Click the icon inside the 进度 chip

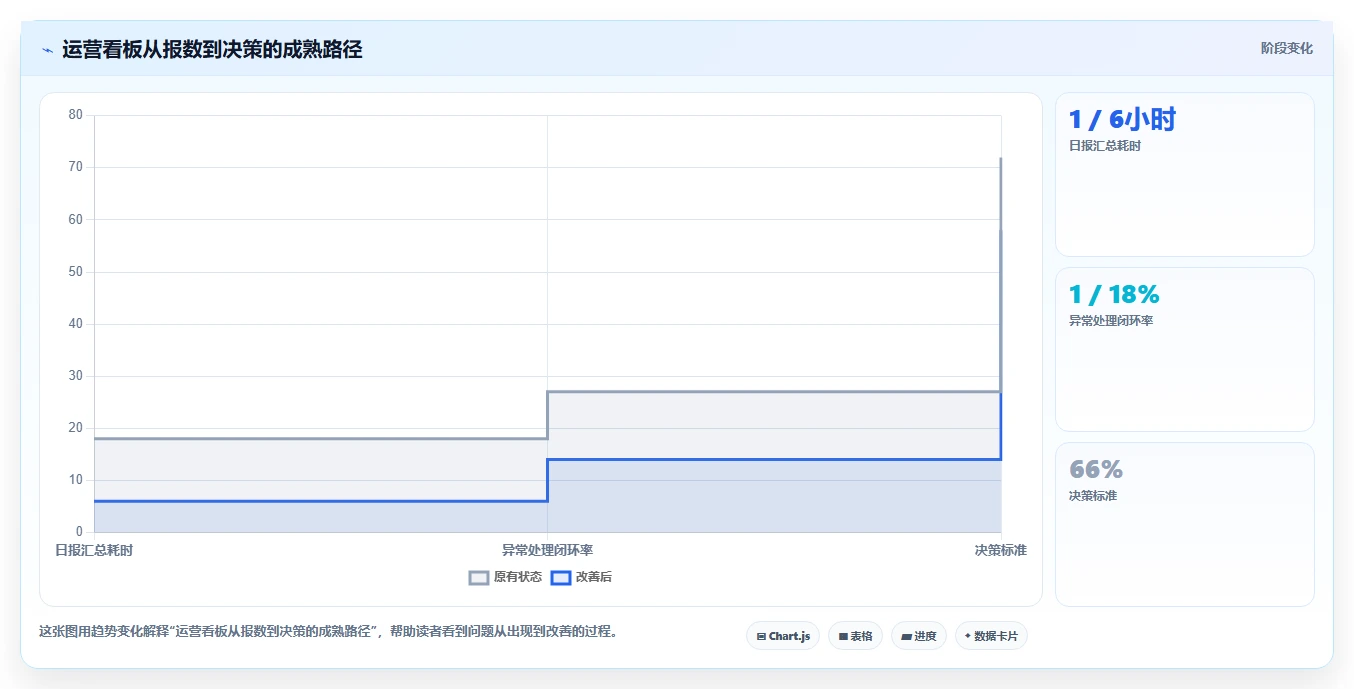(906, 636)
